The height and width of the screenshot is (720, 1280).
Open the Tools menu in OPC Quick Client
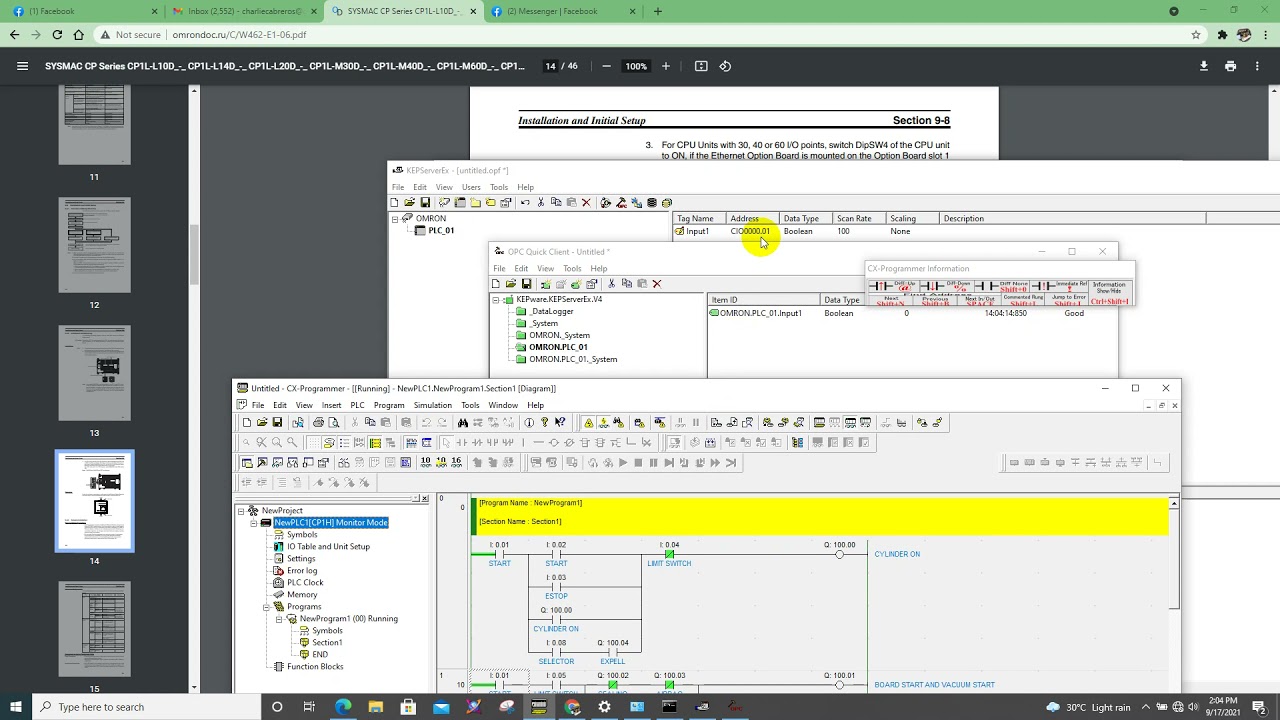[572, 268]
